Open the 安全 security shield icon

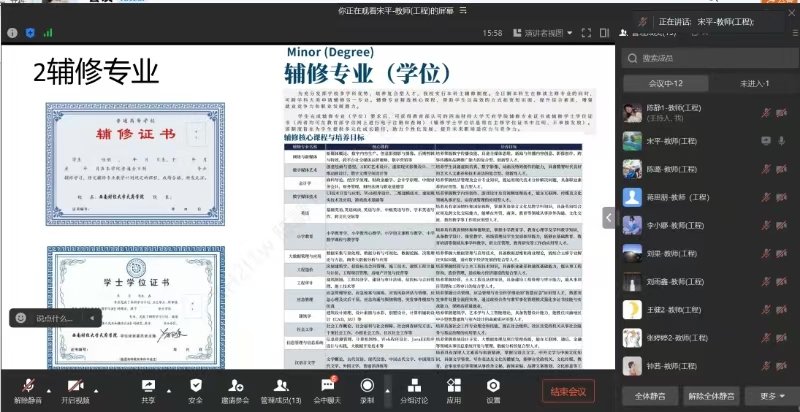click(196, 385)
